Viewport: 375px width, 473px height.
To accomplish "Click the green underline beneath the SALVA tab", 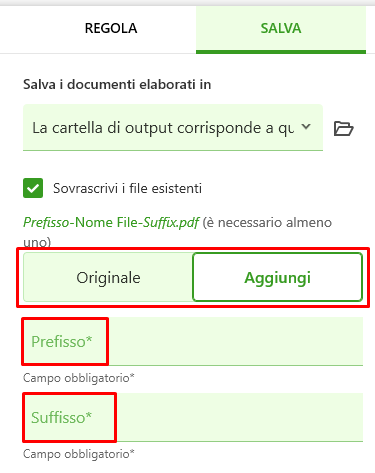I will pos(281,52).
